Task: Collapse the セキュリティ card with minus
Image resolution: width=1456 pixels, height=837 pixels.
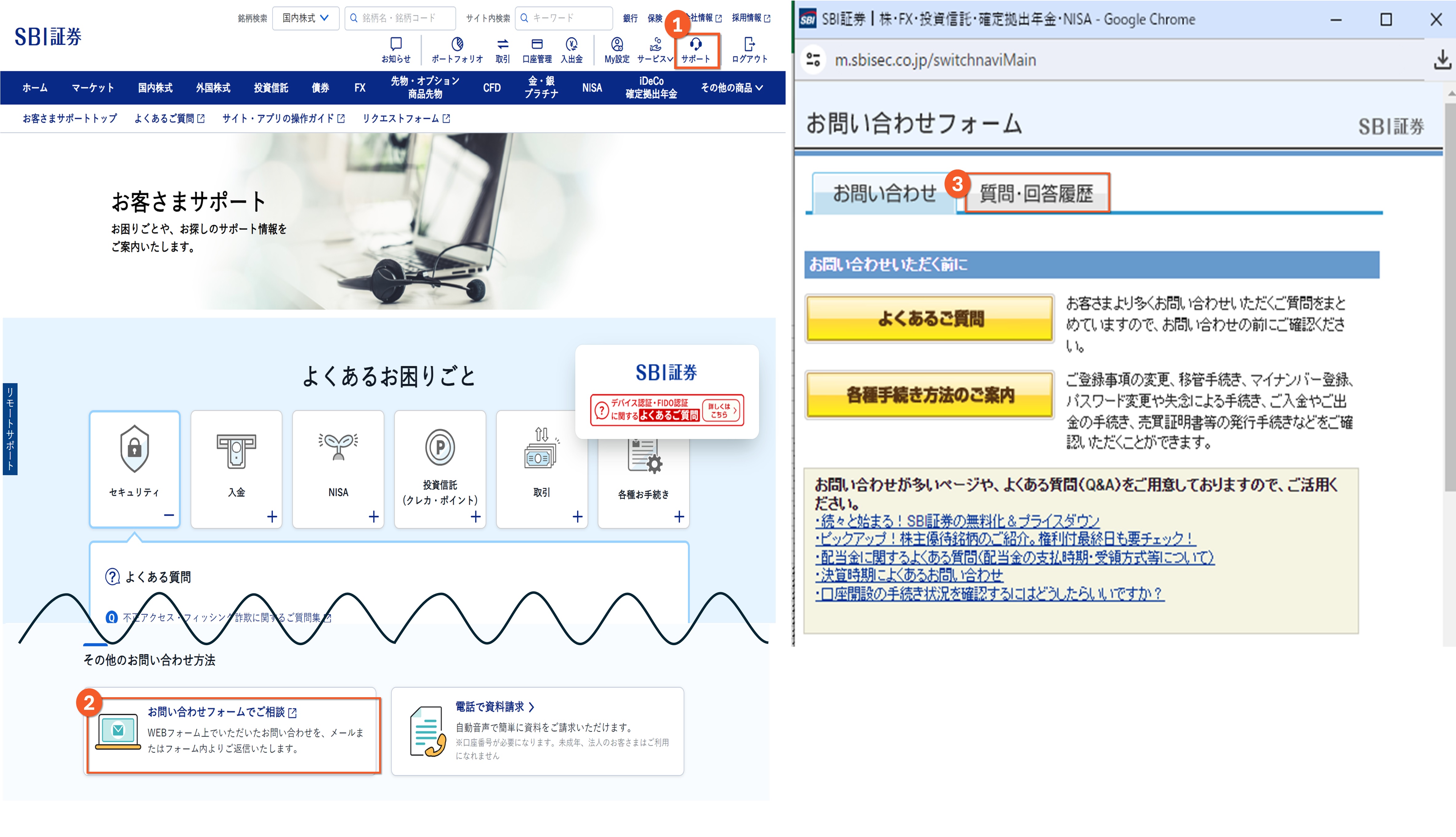Action: point(169,515)
